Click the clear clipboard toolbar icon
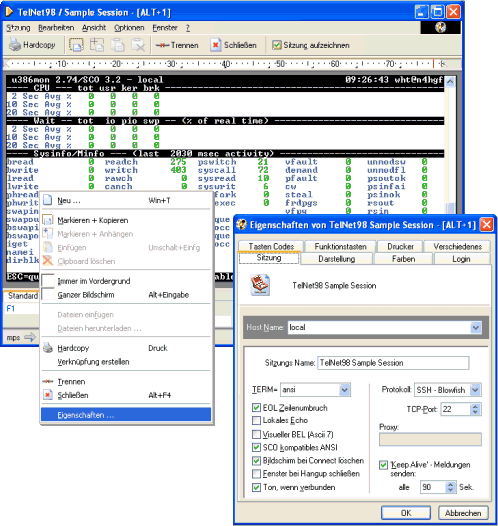Viewport: 498px width, 526px height. pos(138,45)
